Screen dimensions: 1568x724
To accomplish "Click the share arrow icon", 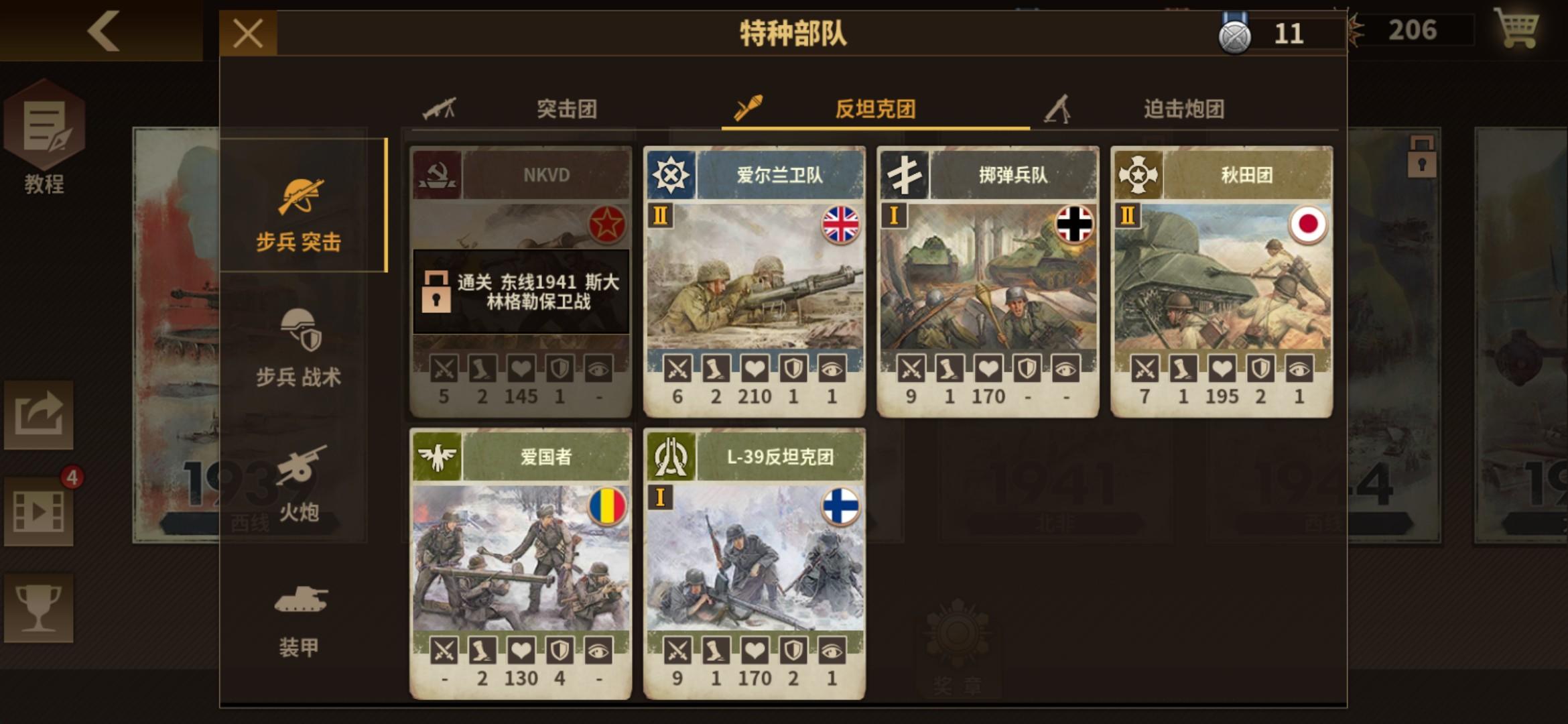I will point(39,415).
